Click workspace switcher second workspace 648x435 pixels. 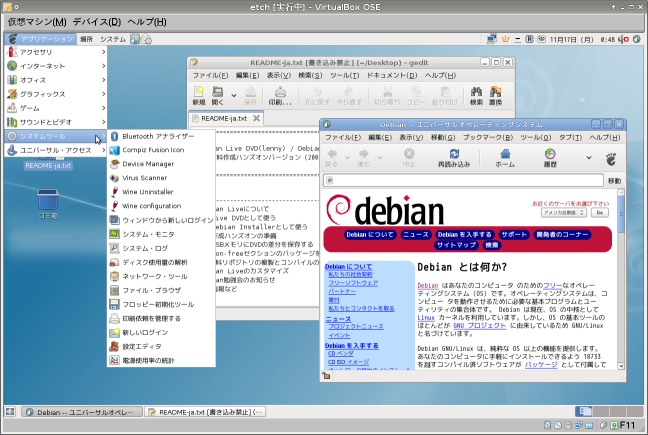(600, 411)
